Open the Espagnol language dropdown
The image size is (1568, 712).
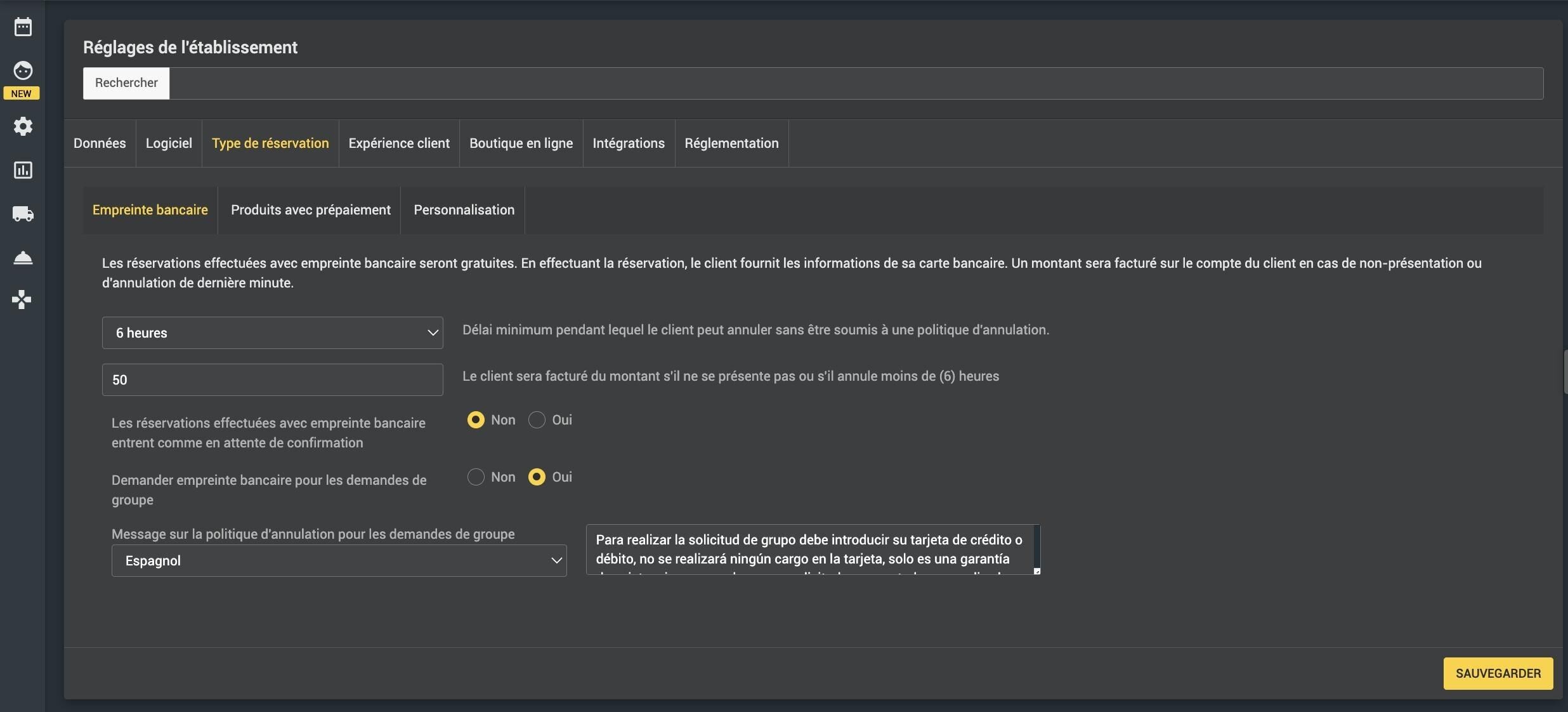[x=339, y=560]
